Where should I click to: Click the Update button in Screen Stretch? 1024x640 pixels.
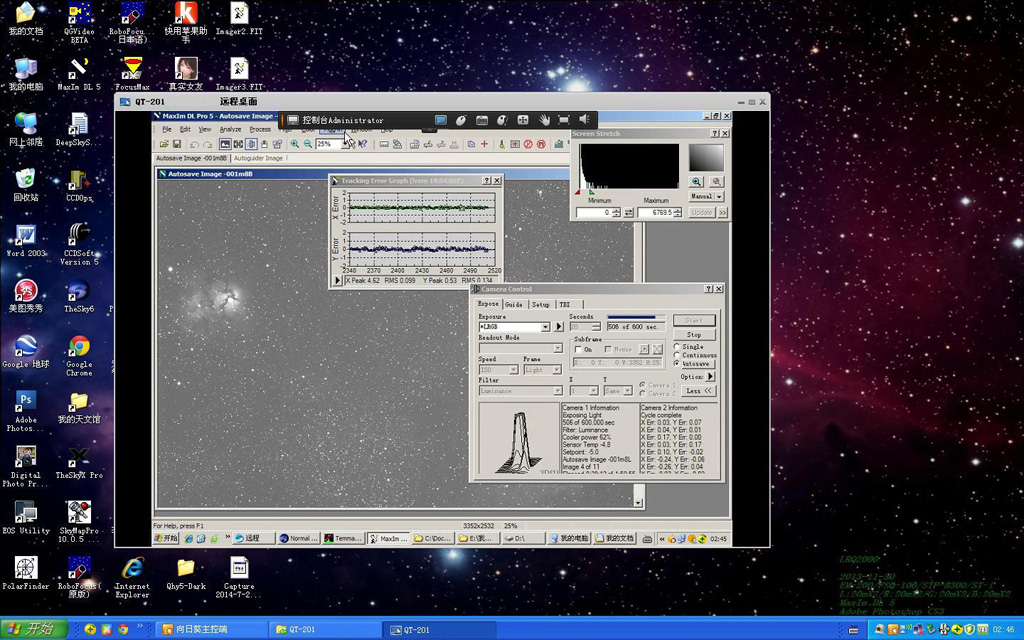701,213
